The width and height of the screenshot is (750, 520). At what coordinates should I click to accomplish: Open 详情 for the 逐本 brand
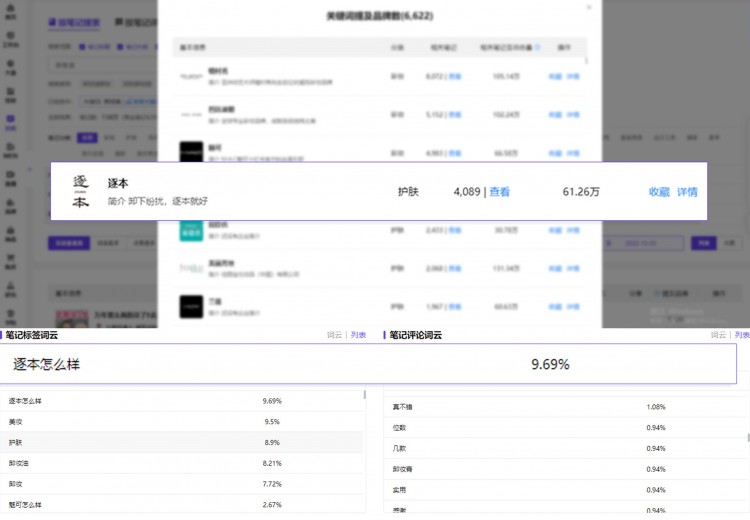[687, 192]
